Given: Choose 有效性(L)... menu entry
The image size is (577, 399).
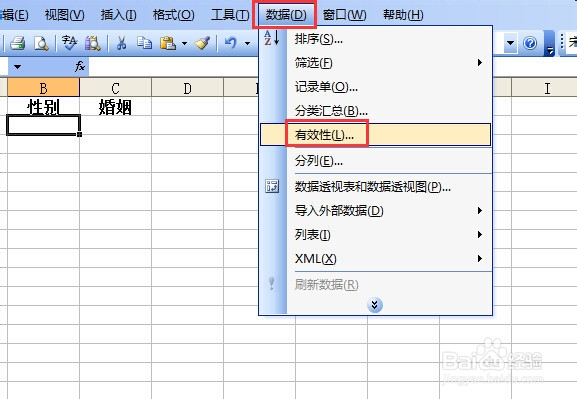Looking at the screenshot, I should coord(375,135).
